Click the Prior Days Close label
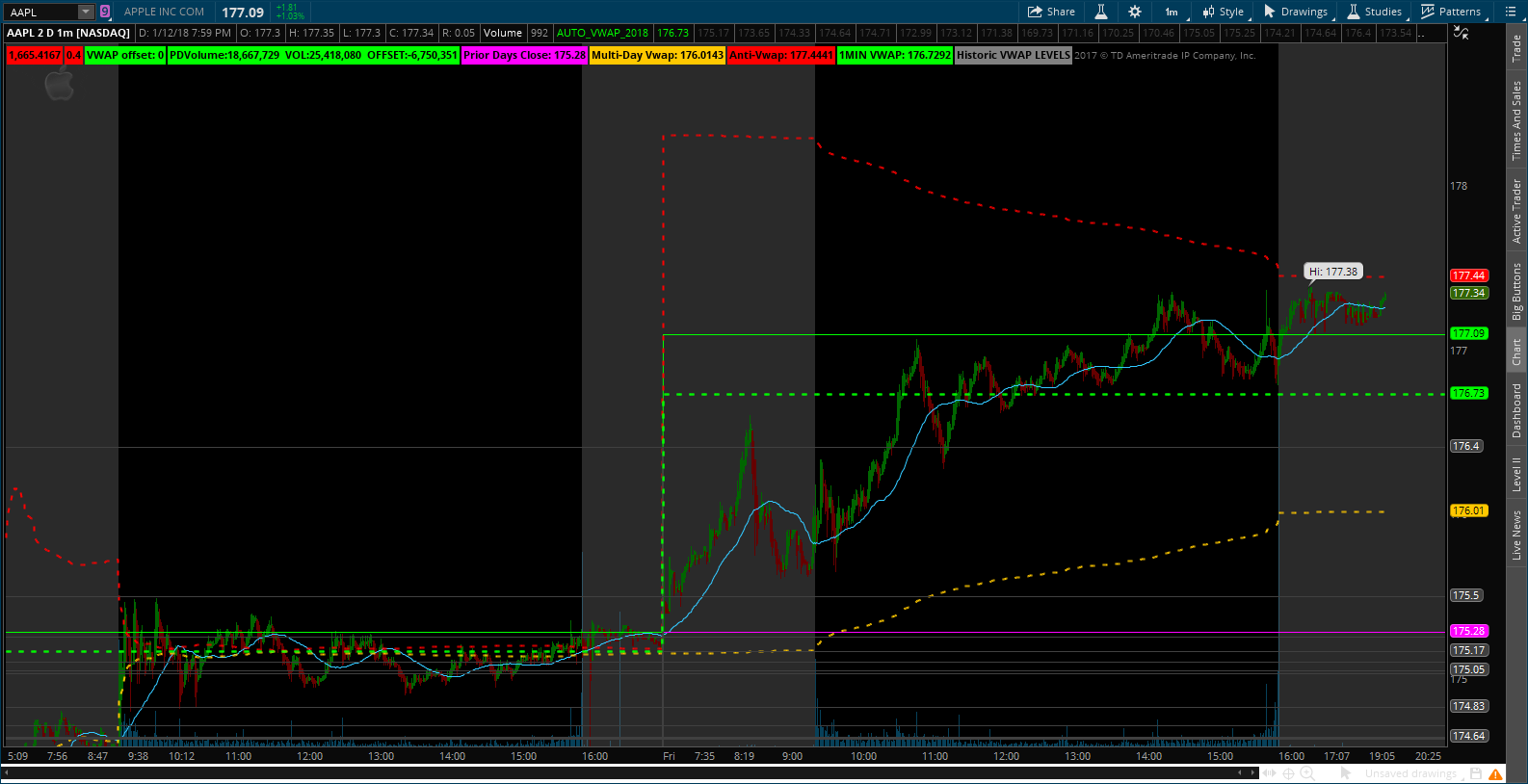The width and height of the screenshot is (1528, 784). tap(524, 55)
